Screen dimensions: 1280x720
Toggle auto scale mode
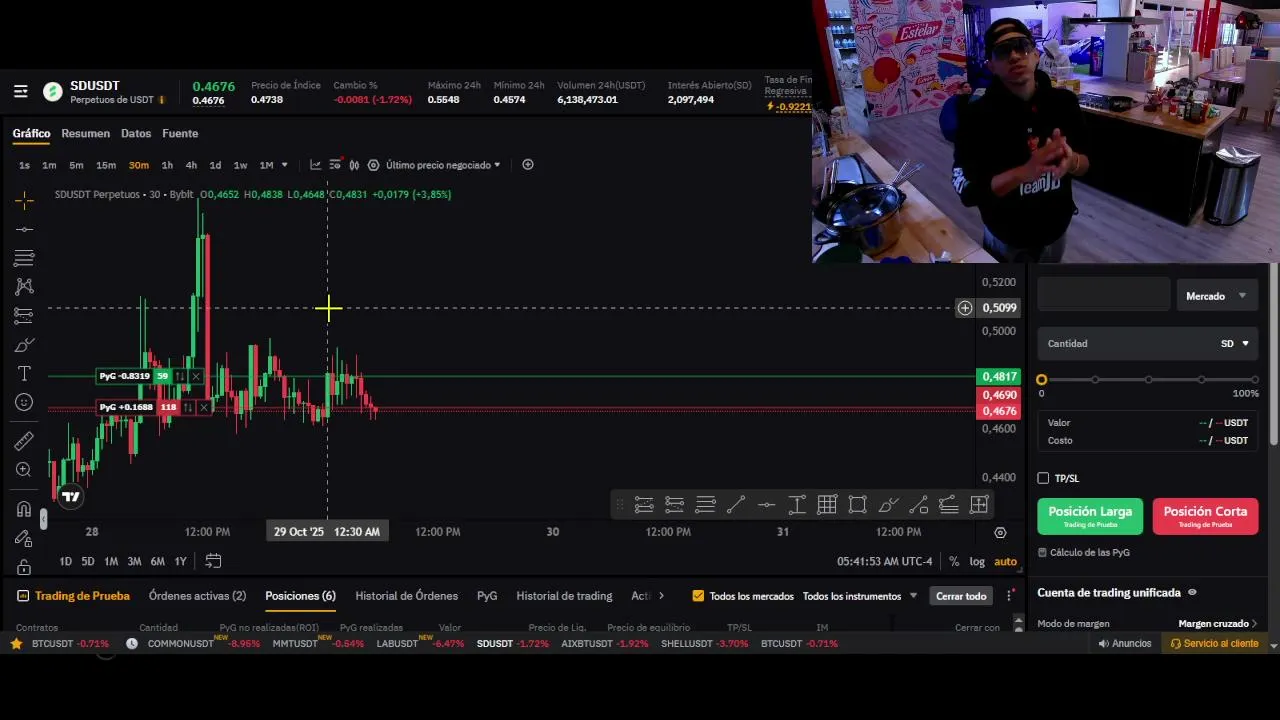coord(1005,562)
